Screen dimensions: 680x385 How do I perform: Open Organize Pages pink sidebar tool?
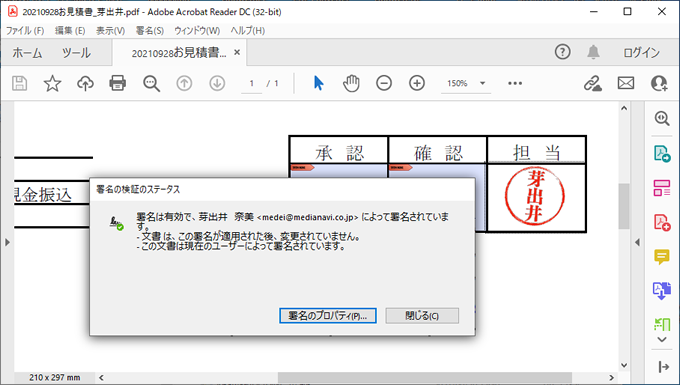(x=662, y=188)
